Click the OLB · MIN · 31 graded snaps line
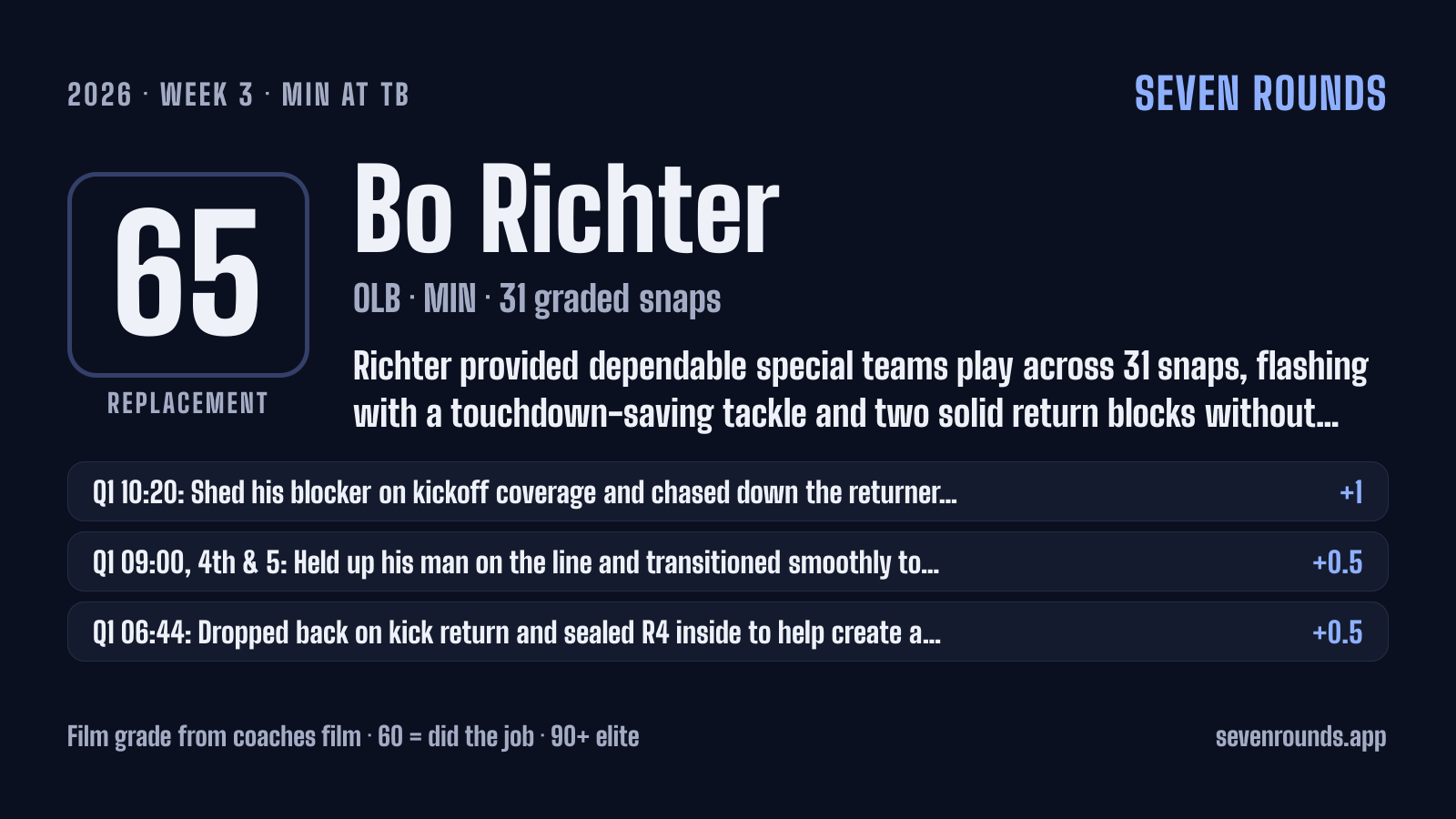The height and width of the screenshot is (819, 1456). point(537,298)
